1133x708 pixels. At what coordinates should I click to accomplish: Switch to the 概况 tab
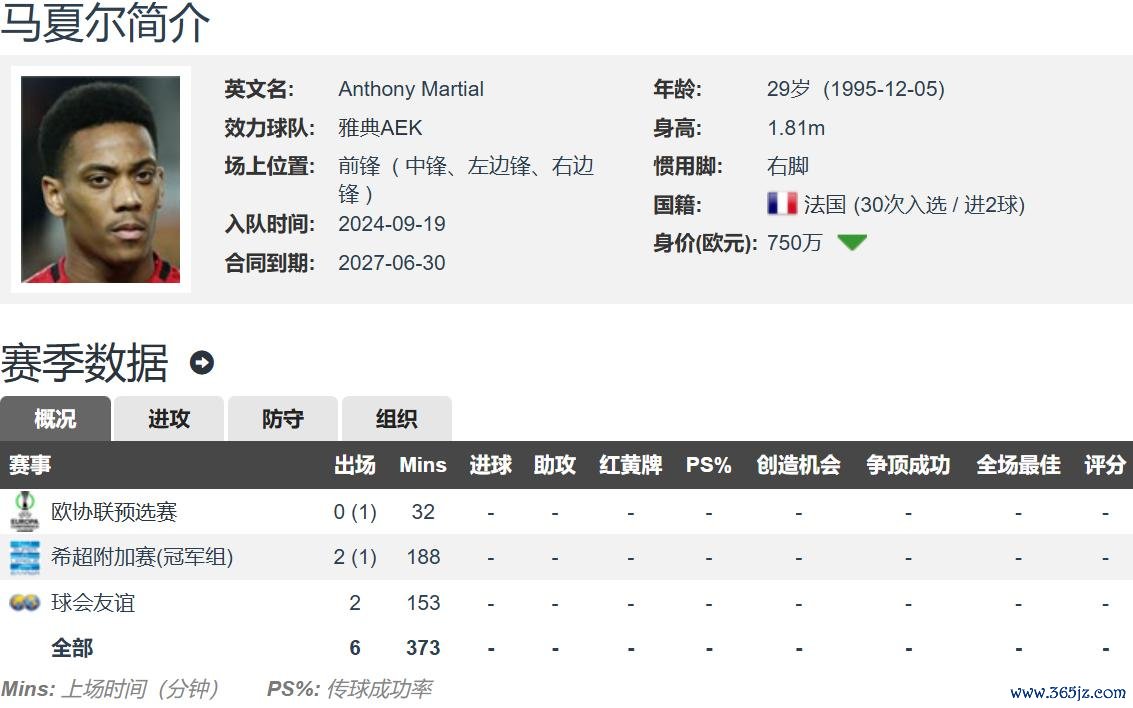tap(55, 419)
